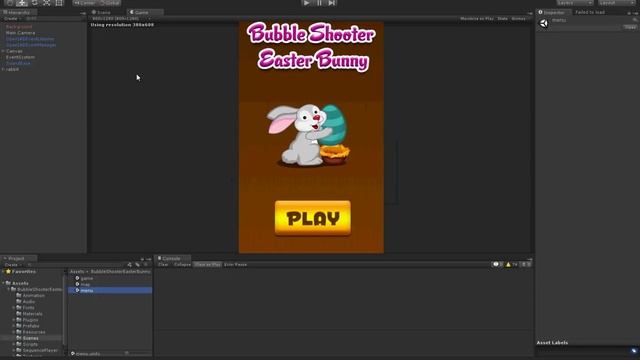Open the Audio folder
The height and width of the screenshot is (360, 640).
26,302
